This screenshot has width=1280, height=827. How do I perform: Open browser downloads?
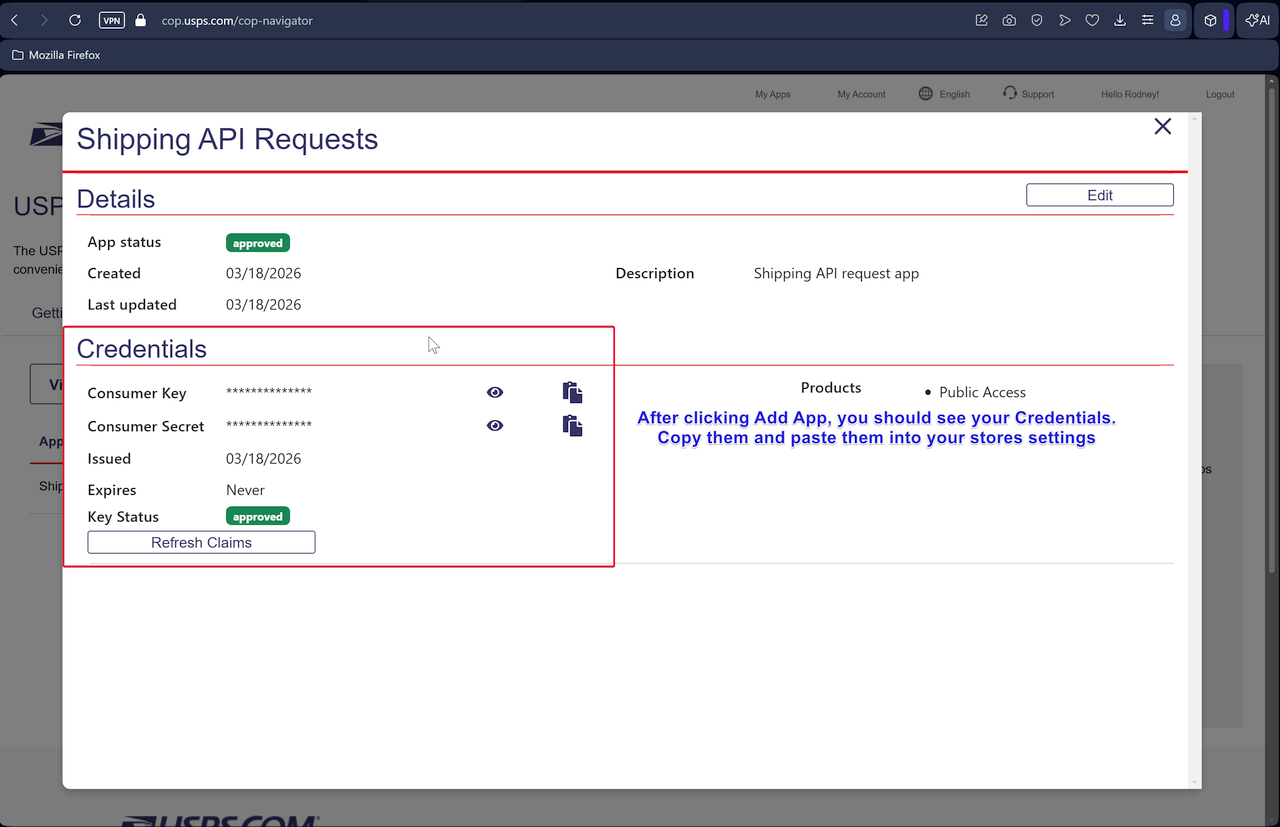(x=1120, y=20)
